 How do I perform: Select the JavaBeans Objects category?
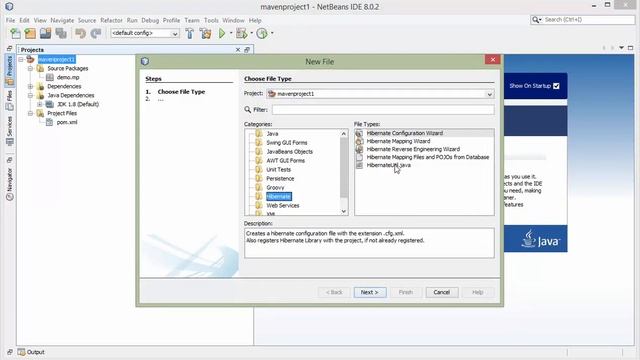pyautogui.click(x=289, y=152)
